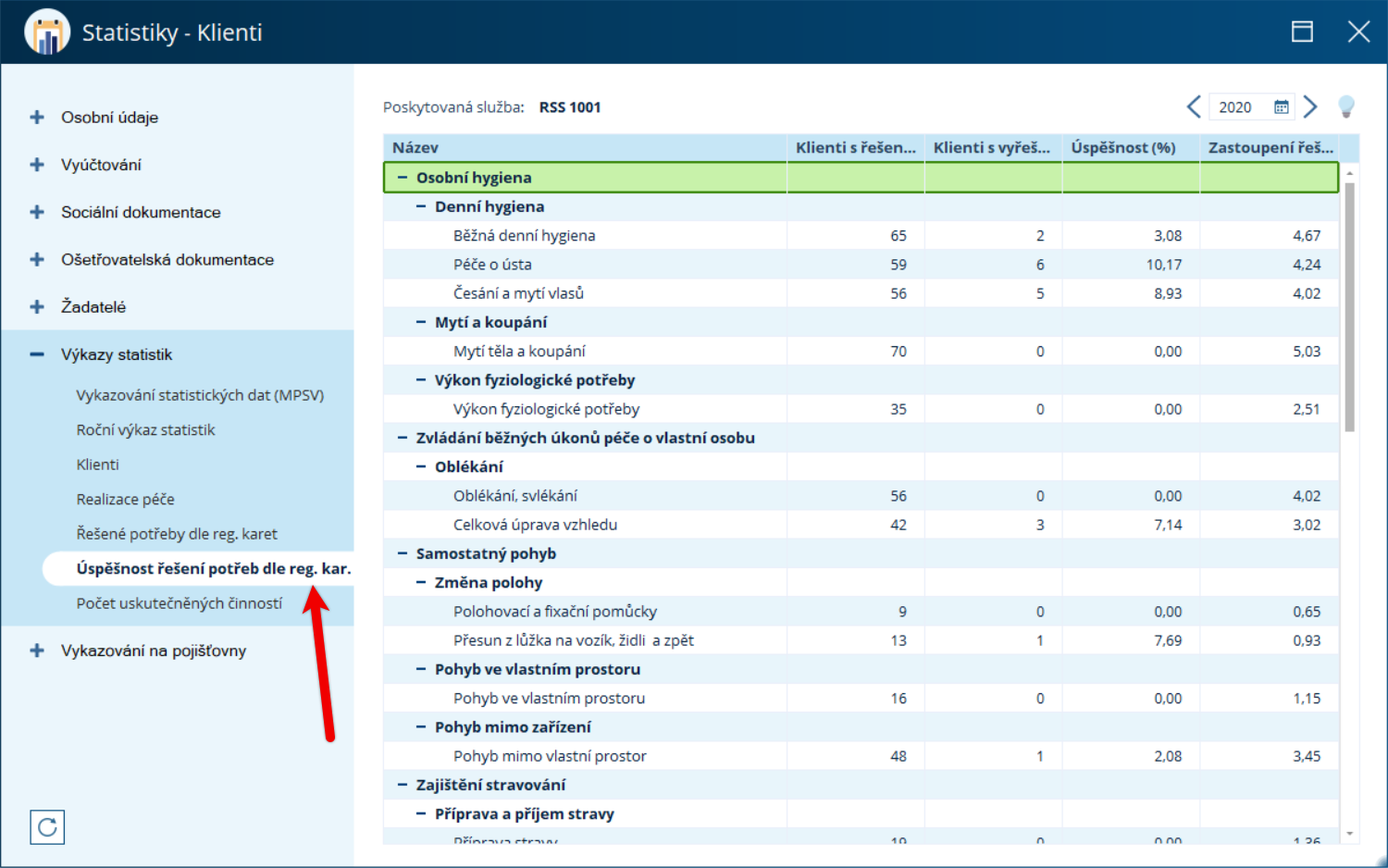Image resolution: width=1388 pixels, height=868 pixels.
Task: Collapse Pohyb ve vlastním prostoru subgroup
Action: click(x=421, y=669)
